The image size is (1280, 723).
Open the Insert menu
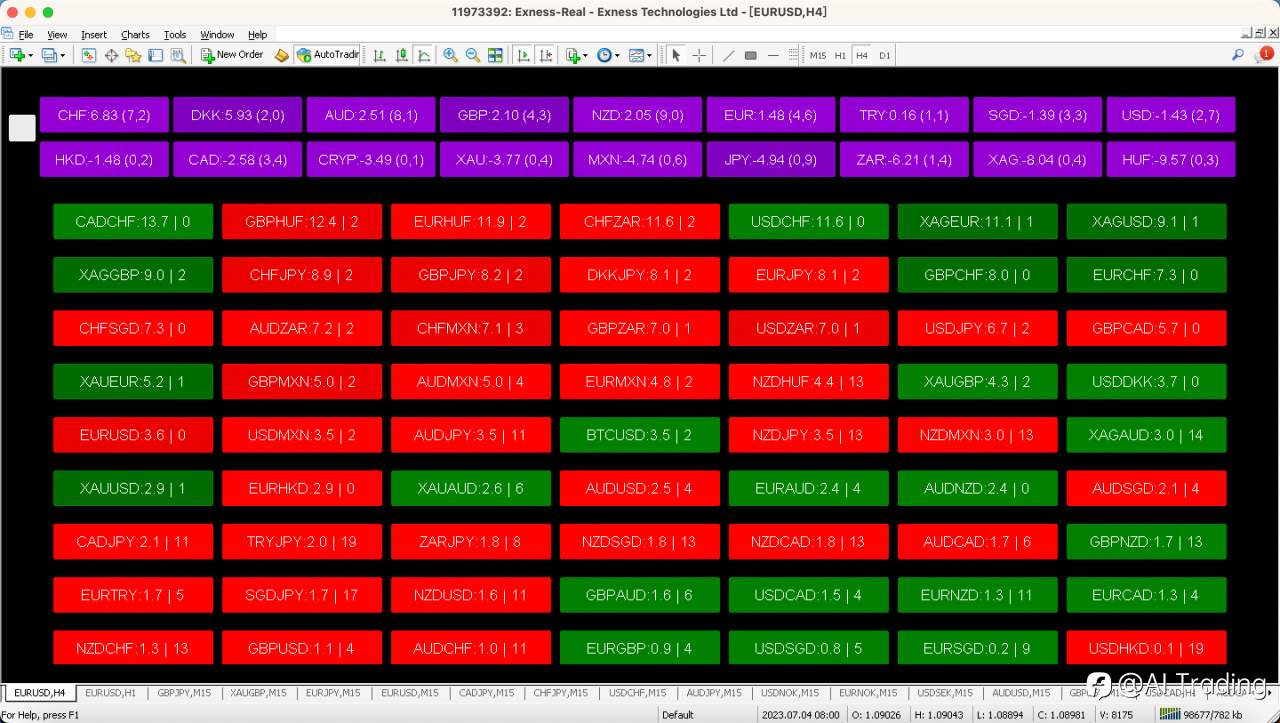pyautogui.click(x=94, y=35)
